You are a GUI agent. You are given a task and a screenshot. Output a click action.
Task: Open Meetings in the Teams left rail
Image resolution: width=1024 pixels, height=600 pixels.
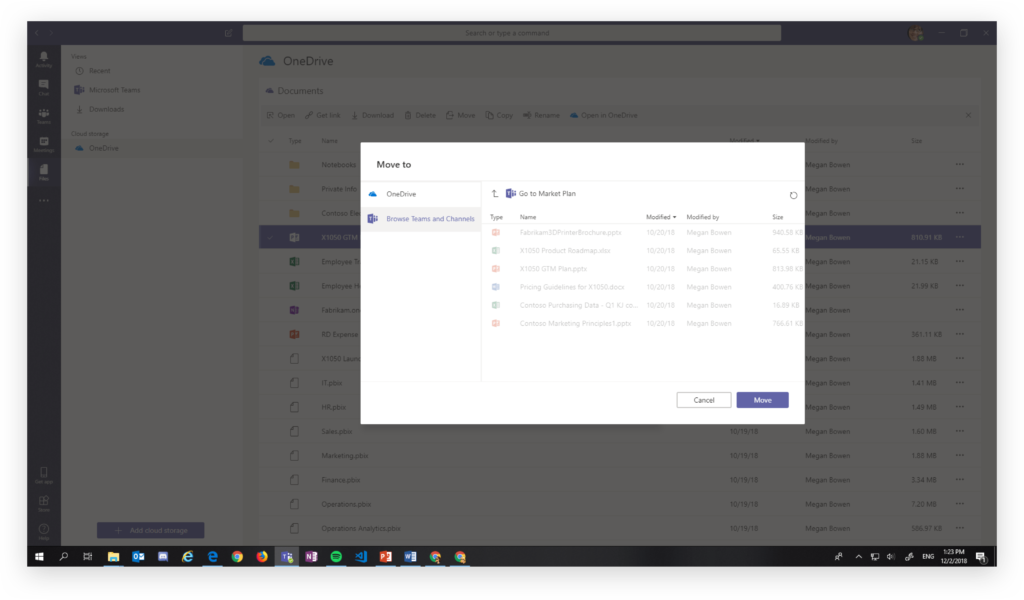tap(44, 144)
